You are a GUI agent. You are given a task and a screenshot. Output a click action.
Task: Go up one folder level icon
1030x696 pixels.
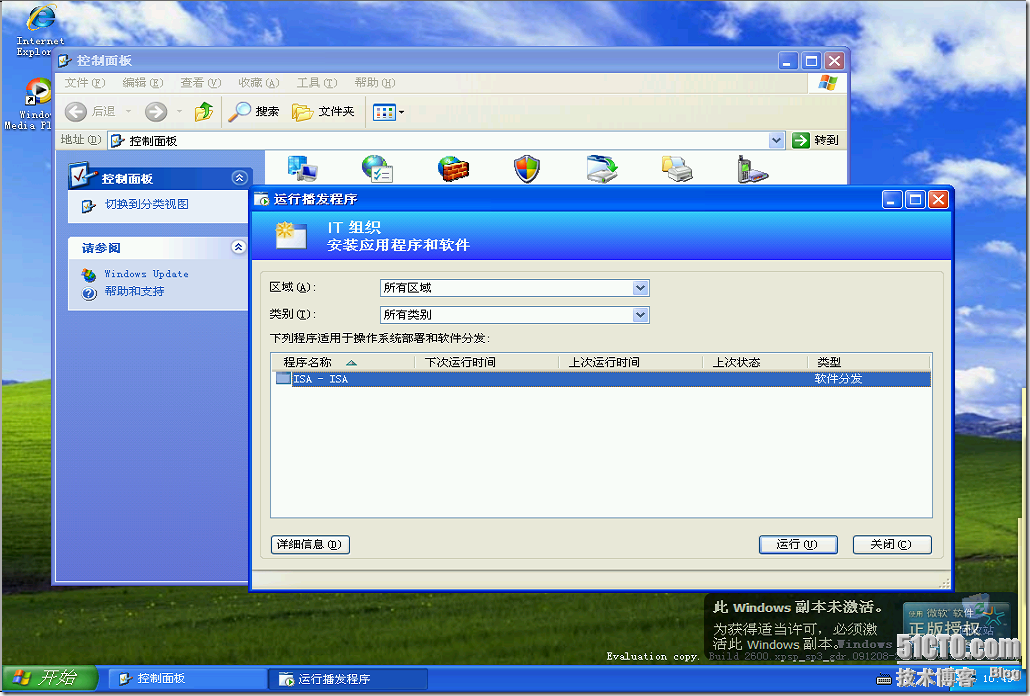(x=204, y=112)
